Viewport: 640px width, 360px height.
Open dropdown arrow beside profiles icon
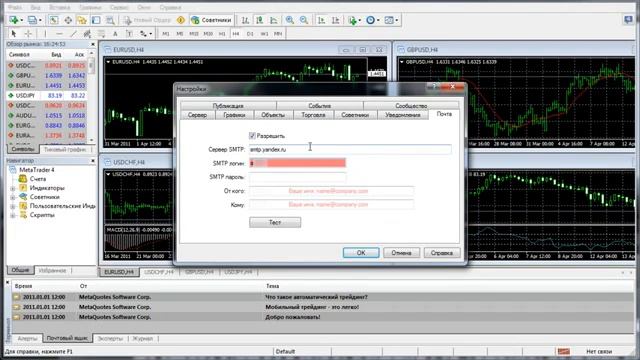click(40, 20)
